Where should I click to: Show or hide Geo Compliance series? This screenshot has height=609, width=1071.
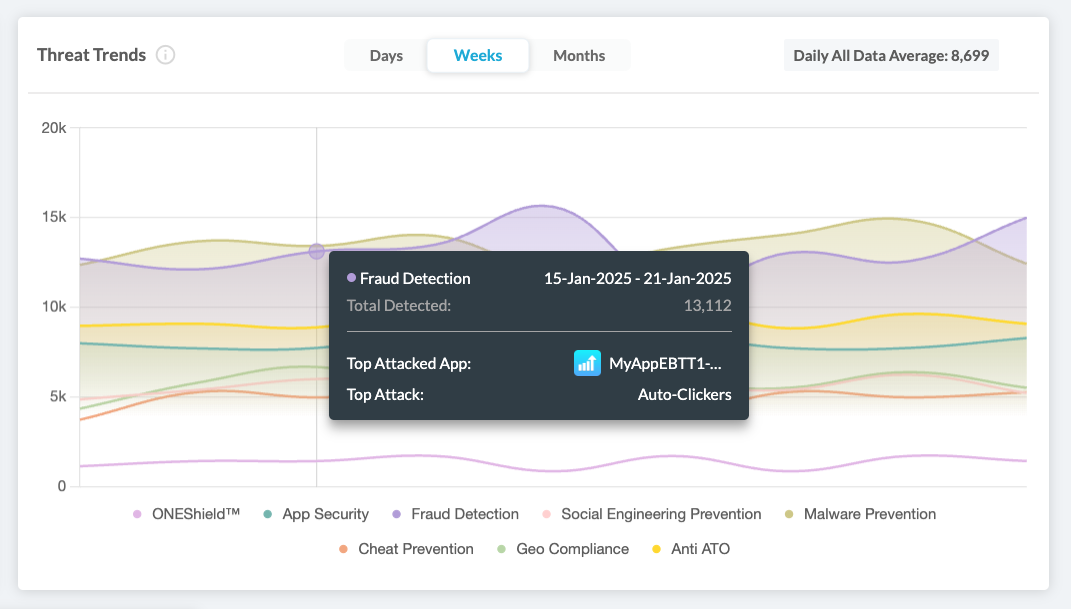click(572, 549)
